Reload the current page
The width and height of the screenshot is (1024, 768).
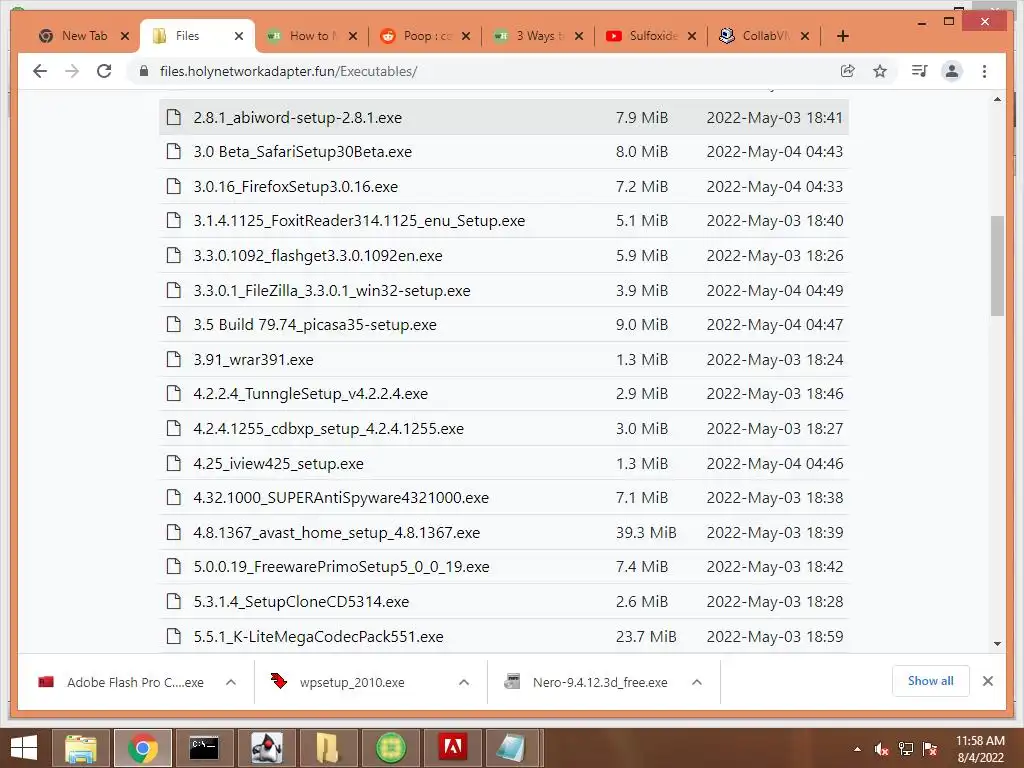click(104, 71)
